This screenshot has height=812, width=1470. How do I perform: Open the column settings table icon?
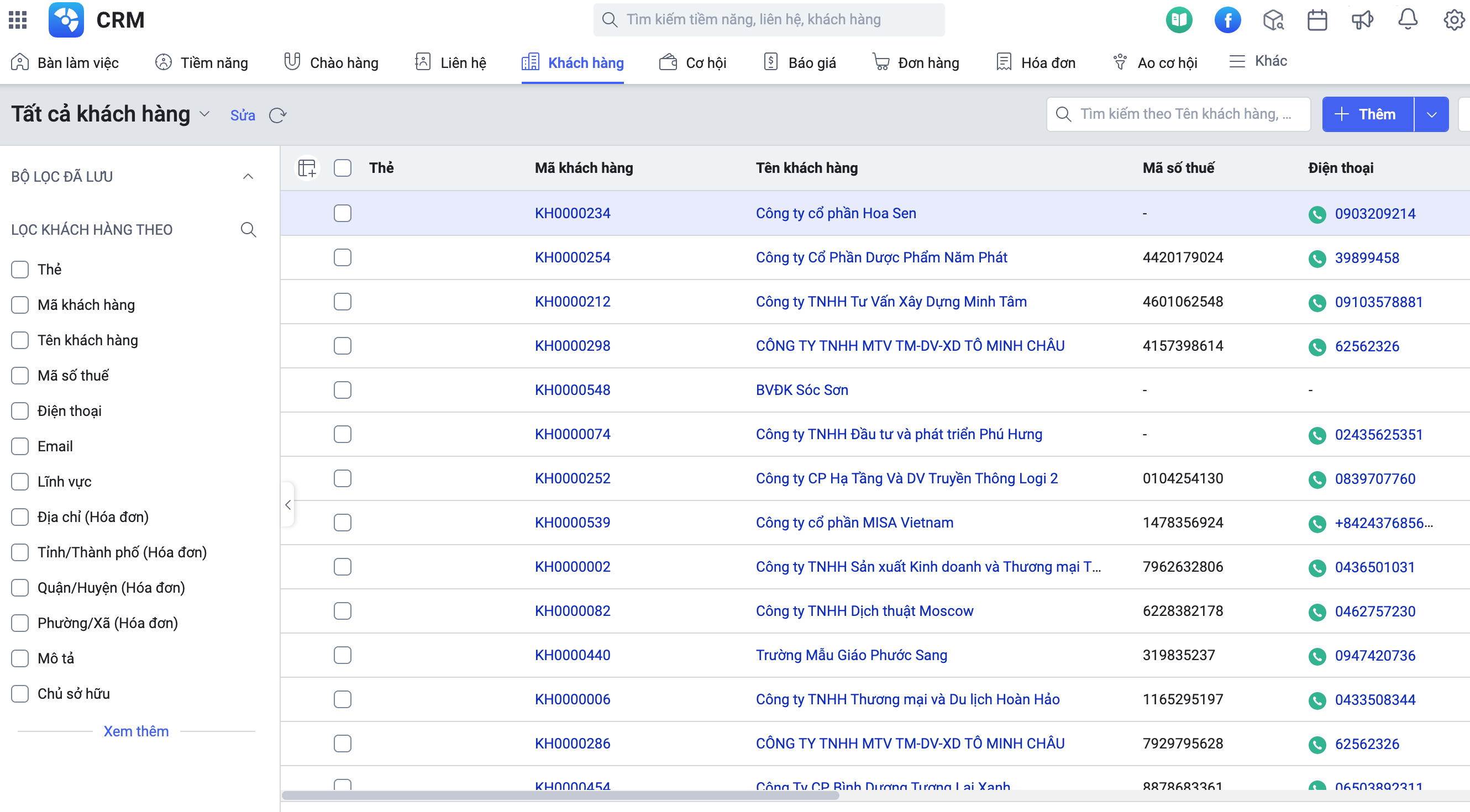point(307,168)
